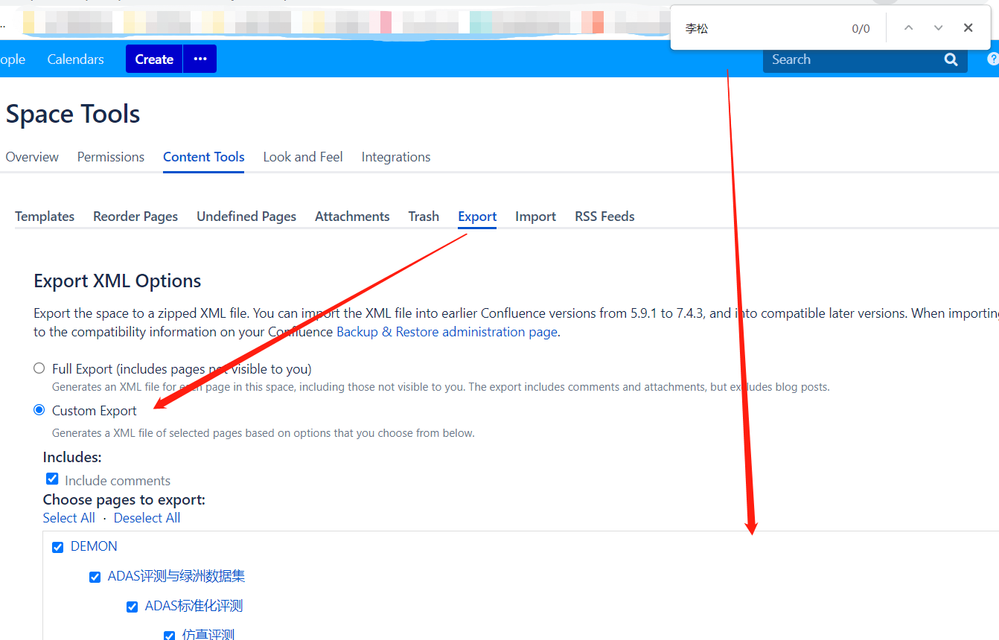Toggle the Include comments checkbox
The width and height of the screenshot is (999, 640).
click(x=52, y=478)
